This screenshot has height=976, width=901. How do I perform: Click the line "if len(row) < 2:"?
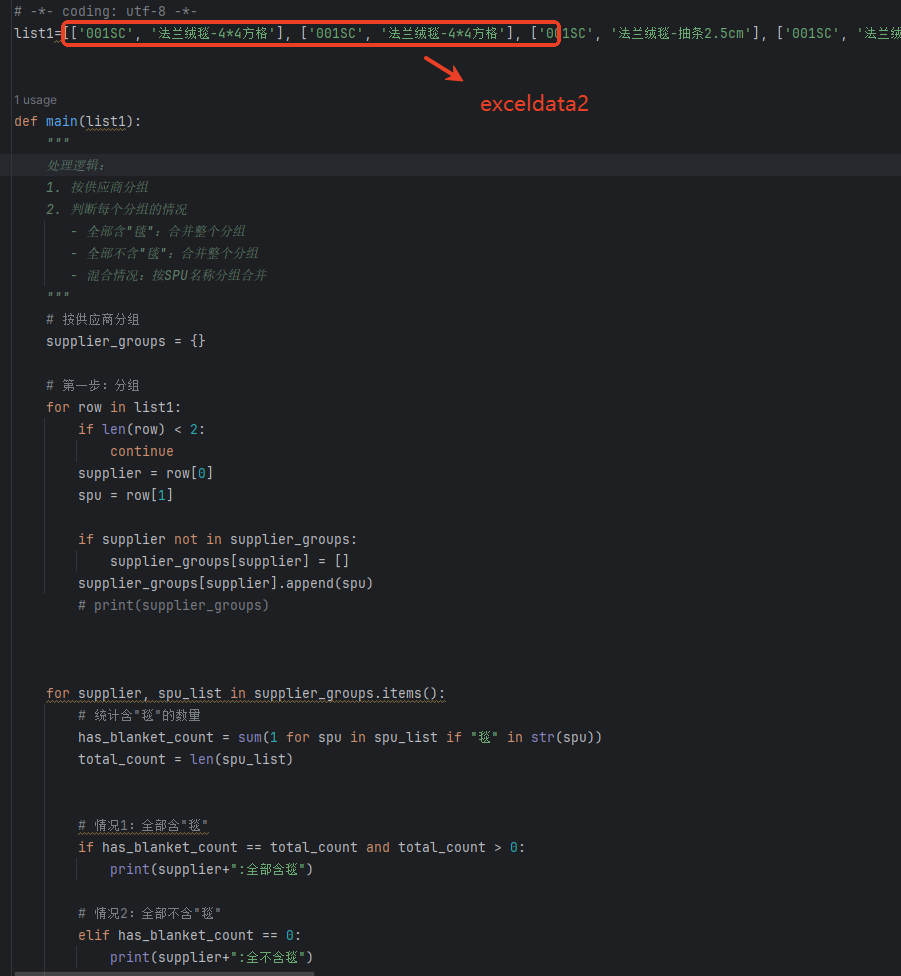point(141,429)
